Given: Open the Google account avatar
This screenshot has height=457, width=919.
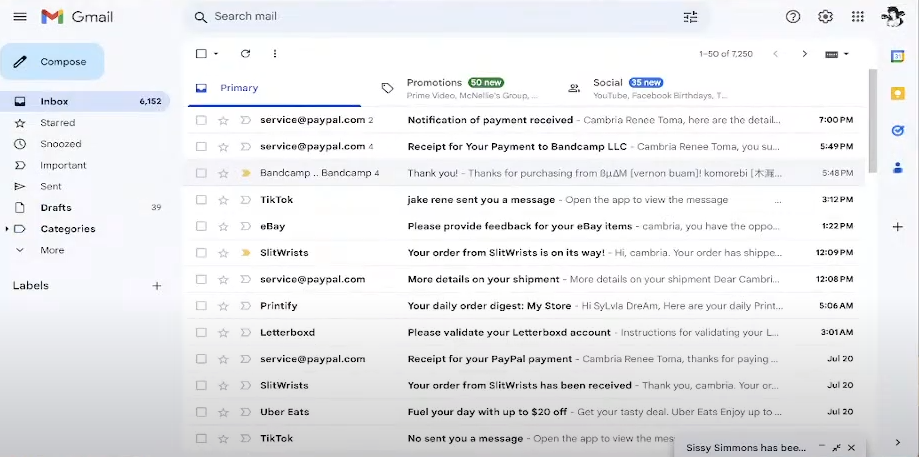Looking at the screenshot, I should [x=893, y=16].
